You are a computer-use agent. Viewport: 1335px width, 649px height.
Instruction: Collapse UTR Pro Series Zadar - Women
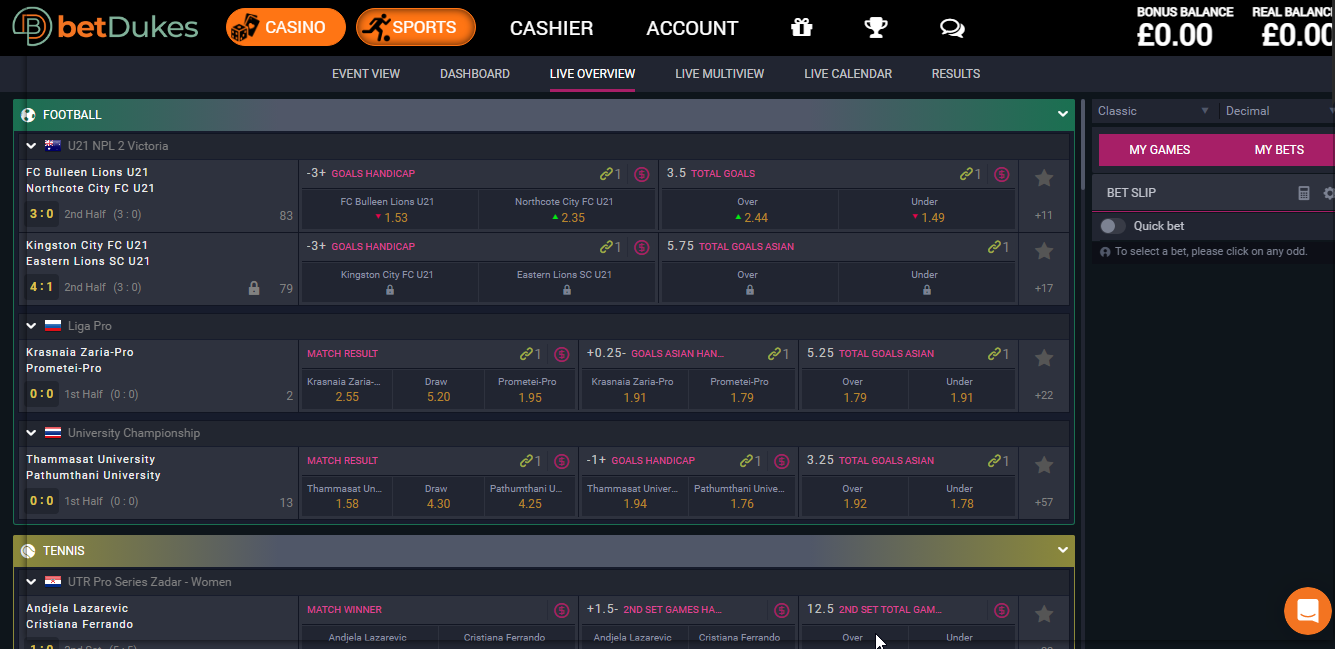(31, 582)
